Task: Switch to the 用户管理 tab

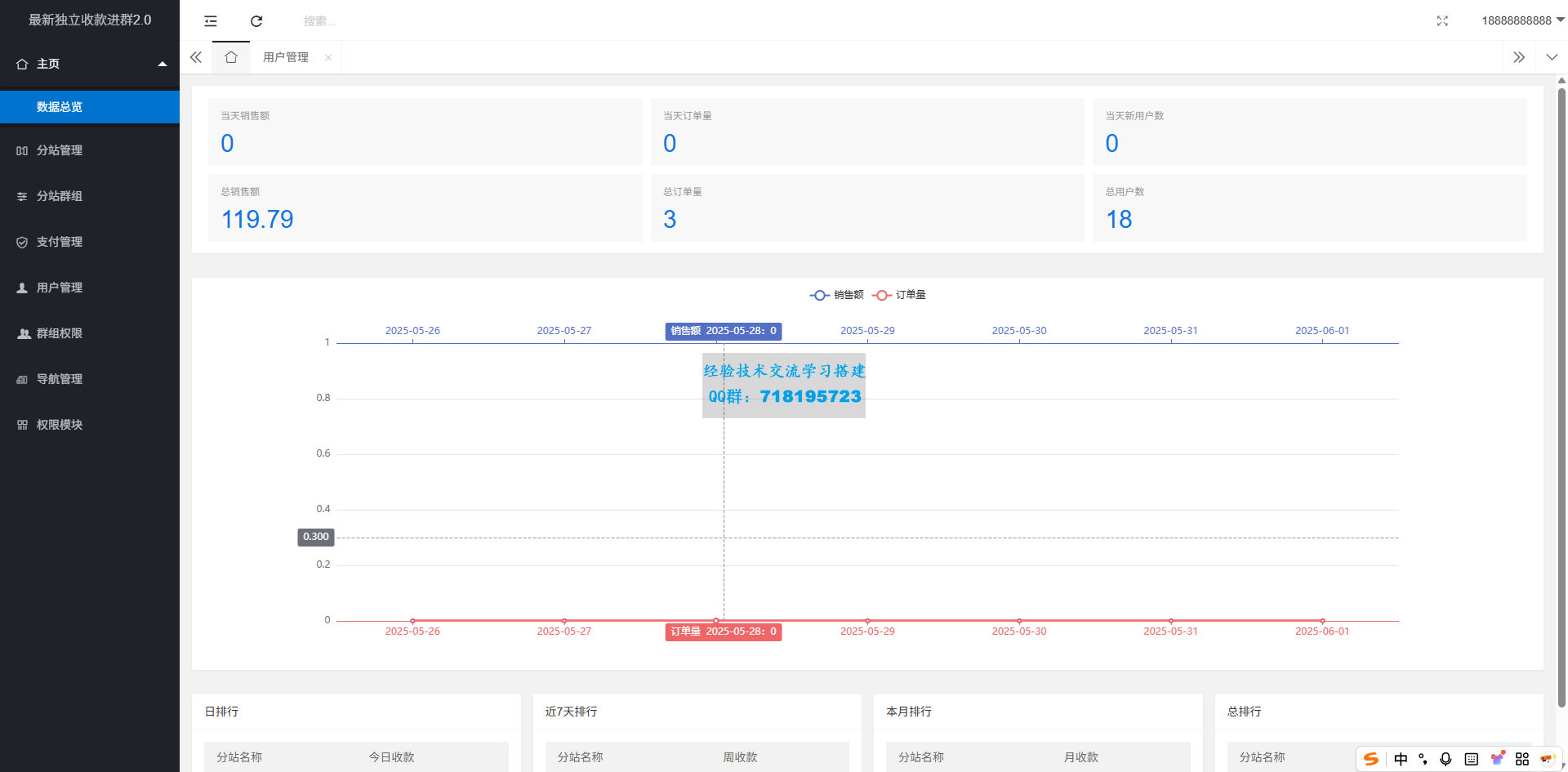Action: pos(286,57)
